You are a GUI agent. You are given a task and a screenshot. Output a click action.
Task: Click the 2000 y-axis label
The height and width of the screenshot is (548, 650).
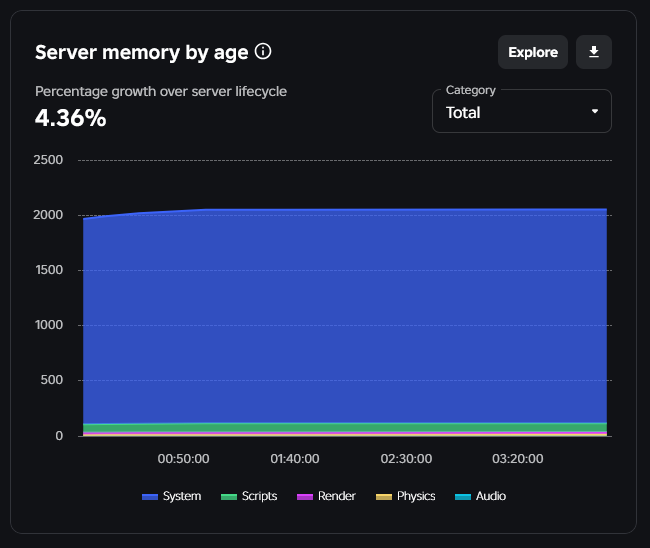[48, 215]
